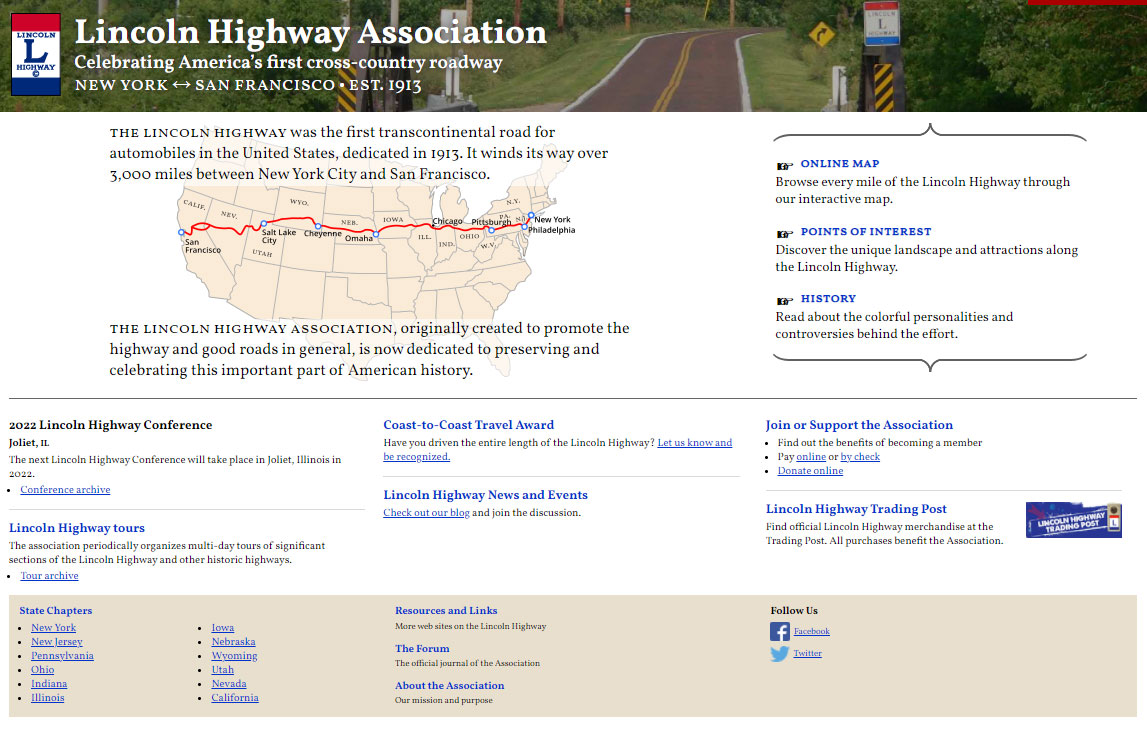Click the 'by check' link
The height and width of the screenshot is (729, 1147).
860,457
